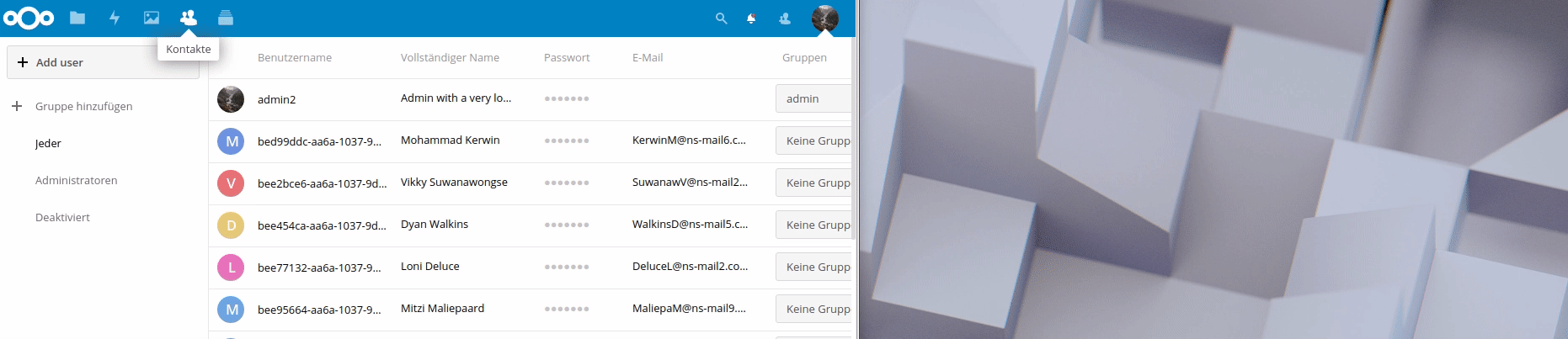This screenshot has height=339, width=1568.
Task: Open Mitzi Maliepaard's groups dropdown
Action: tap(813, 309)
